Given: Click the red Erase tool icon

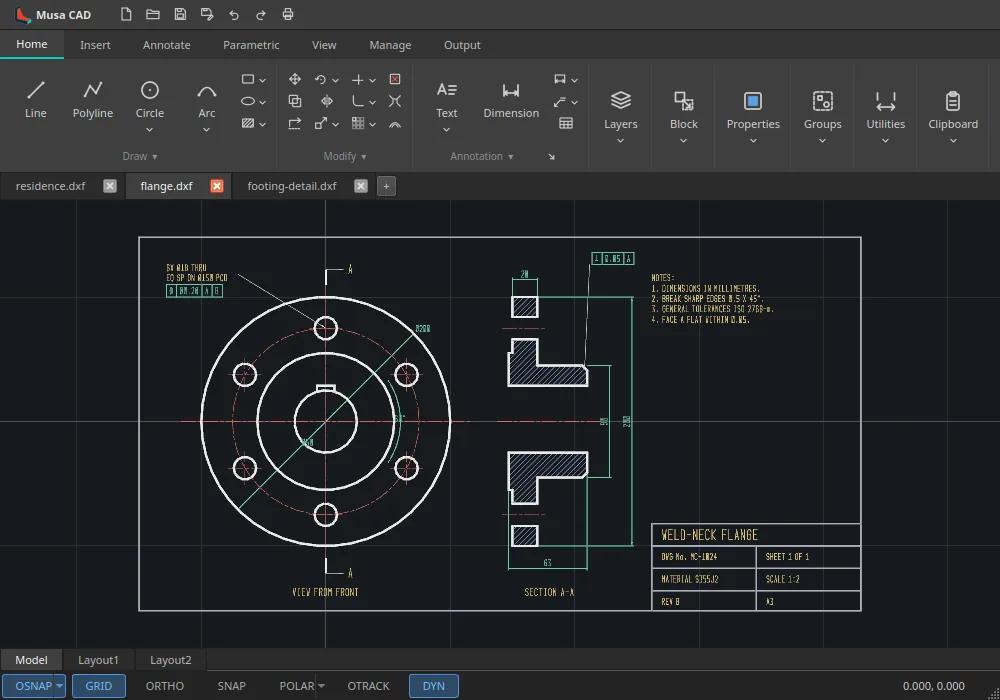Looking at the screenshot, I should (395, 79).
